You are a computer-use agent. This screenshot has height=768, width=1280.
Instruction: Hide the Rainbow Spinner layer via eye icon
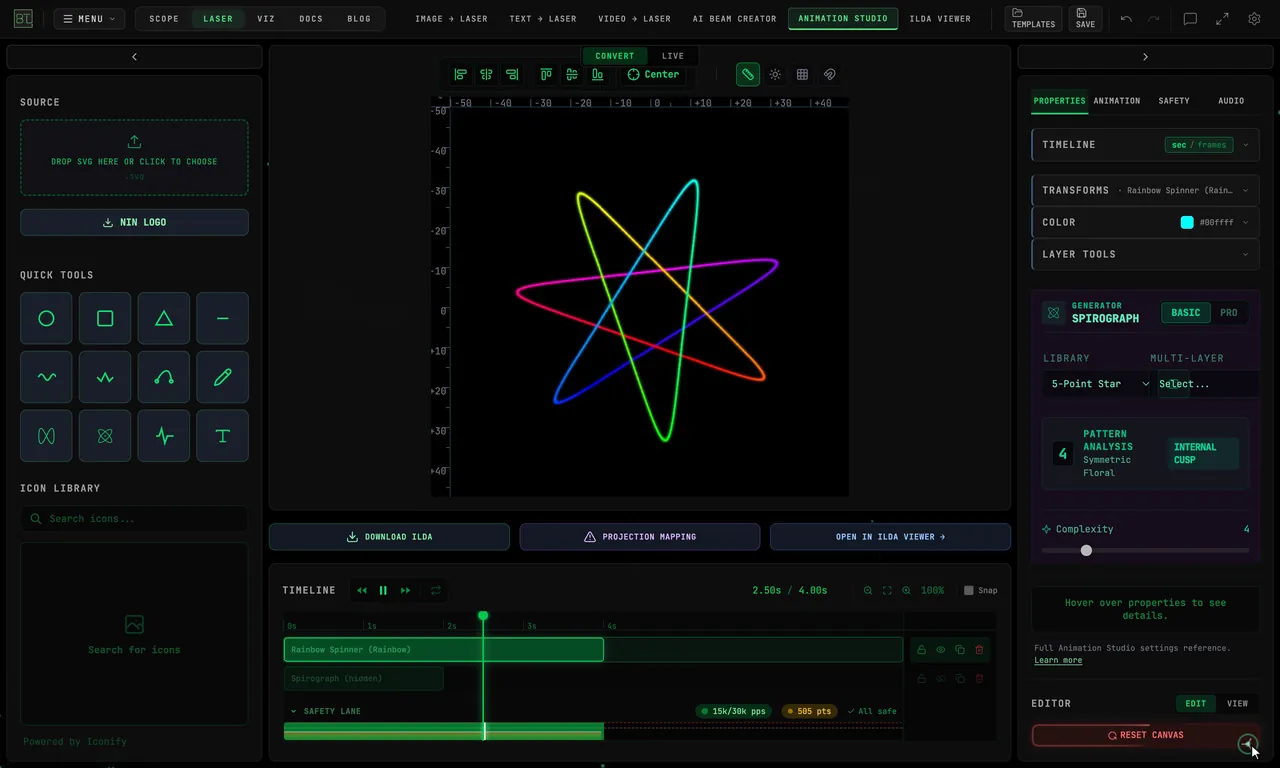(x=941, y=650)
